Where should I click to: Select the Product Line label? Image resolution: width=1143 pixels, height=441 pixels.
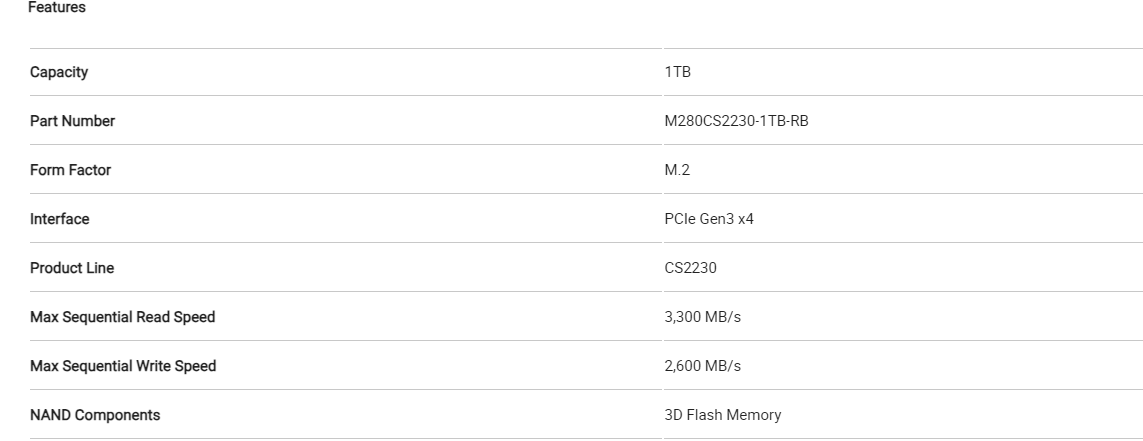(x=71, y=268)
